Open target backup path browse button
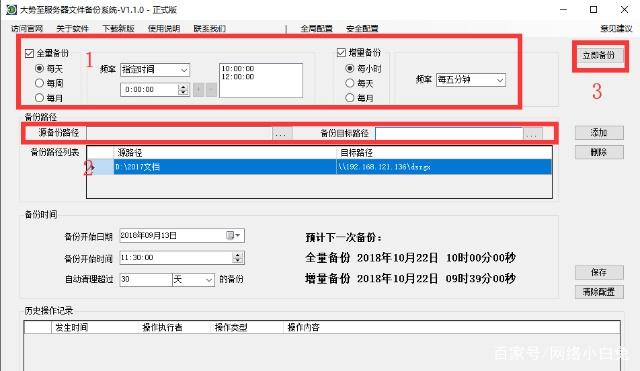The width and height of the screenshot is (640, 371). (x=533, y=133)
